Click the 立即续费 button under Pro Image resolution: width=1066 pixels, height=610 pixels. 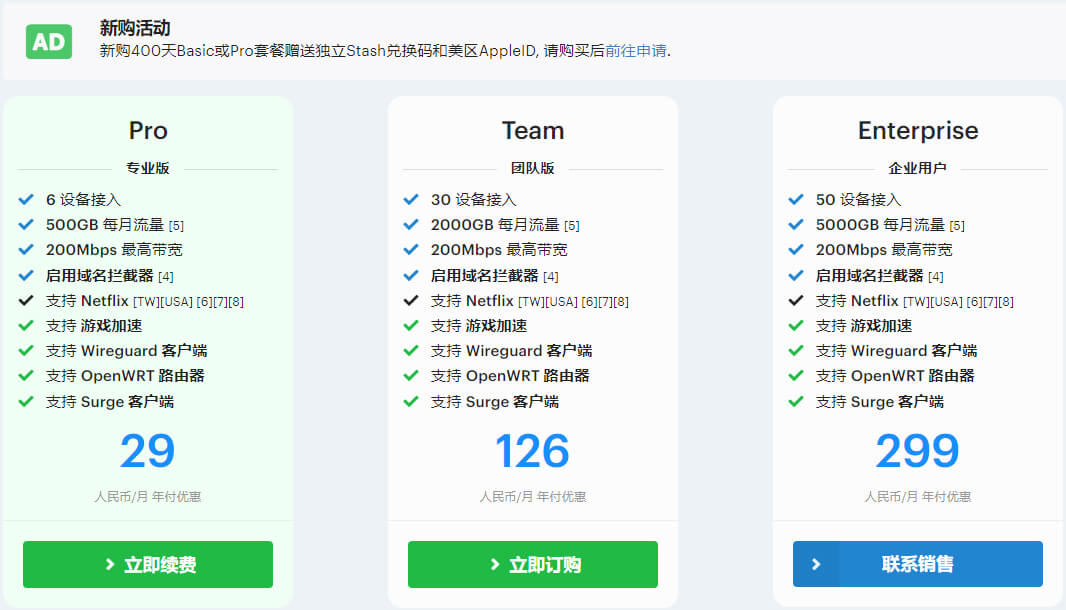click(x=148, y=564)
